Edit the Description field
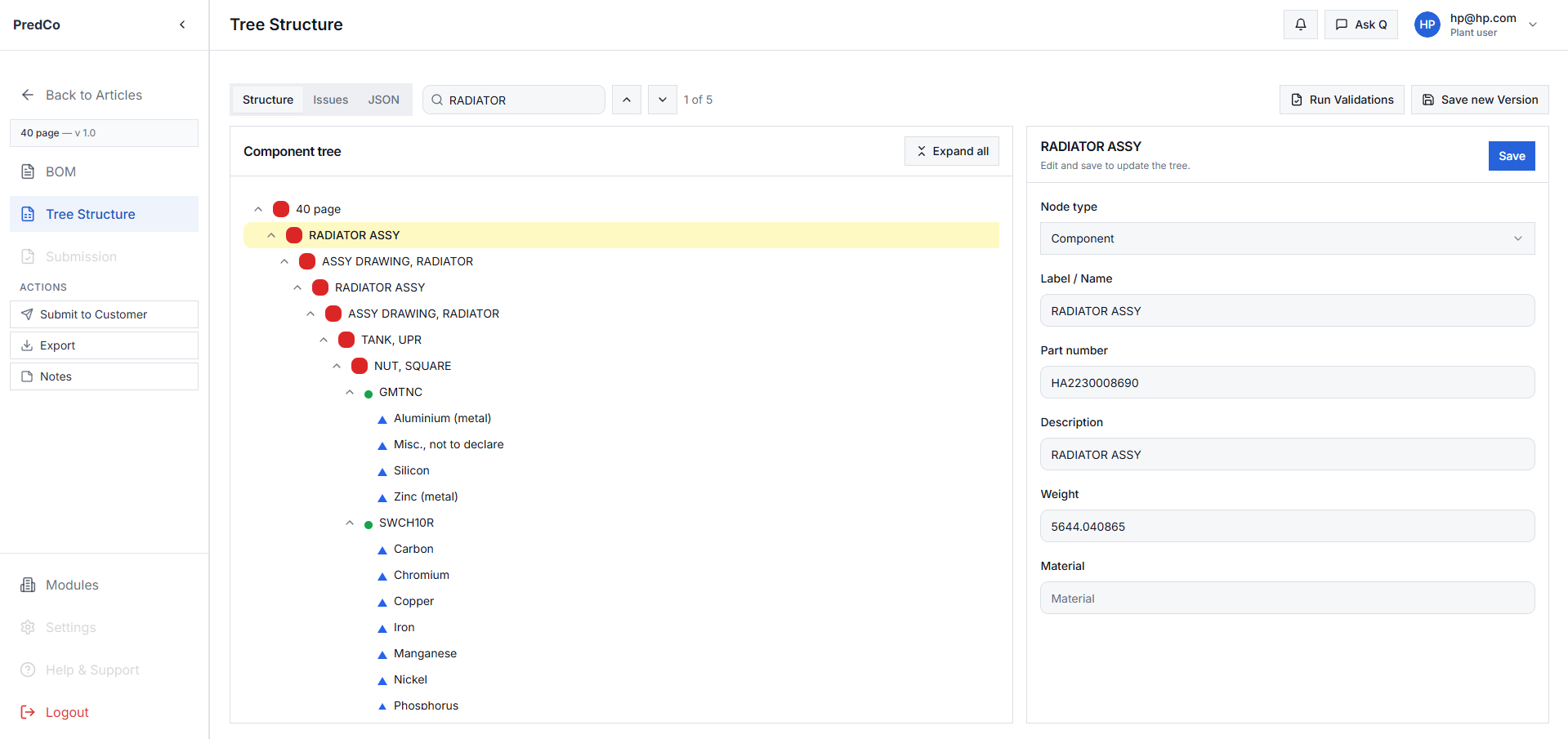The height and width of the screenshot is (739, 1568). 1287,454
